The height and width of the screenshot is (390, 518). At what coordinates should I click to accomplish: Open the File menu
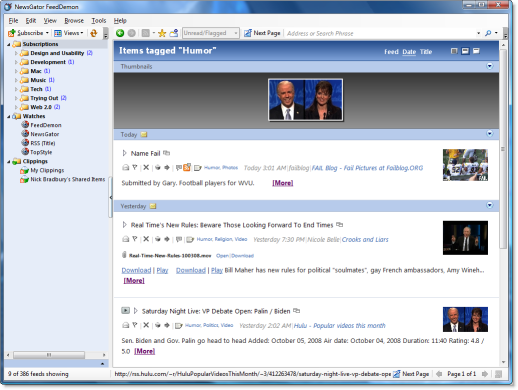coord(13,21)
